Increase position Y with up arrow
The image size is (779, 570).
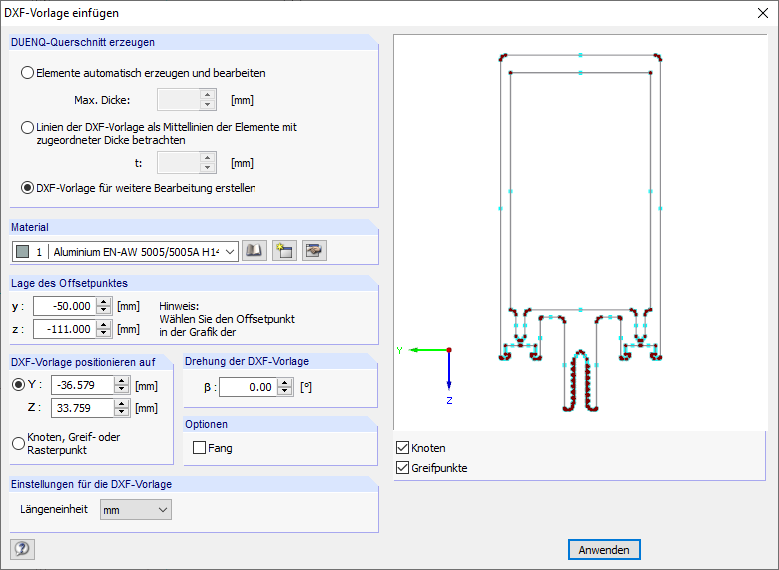(122, 381)
